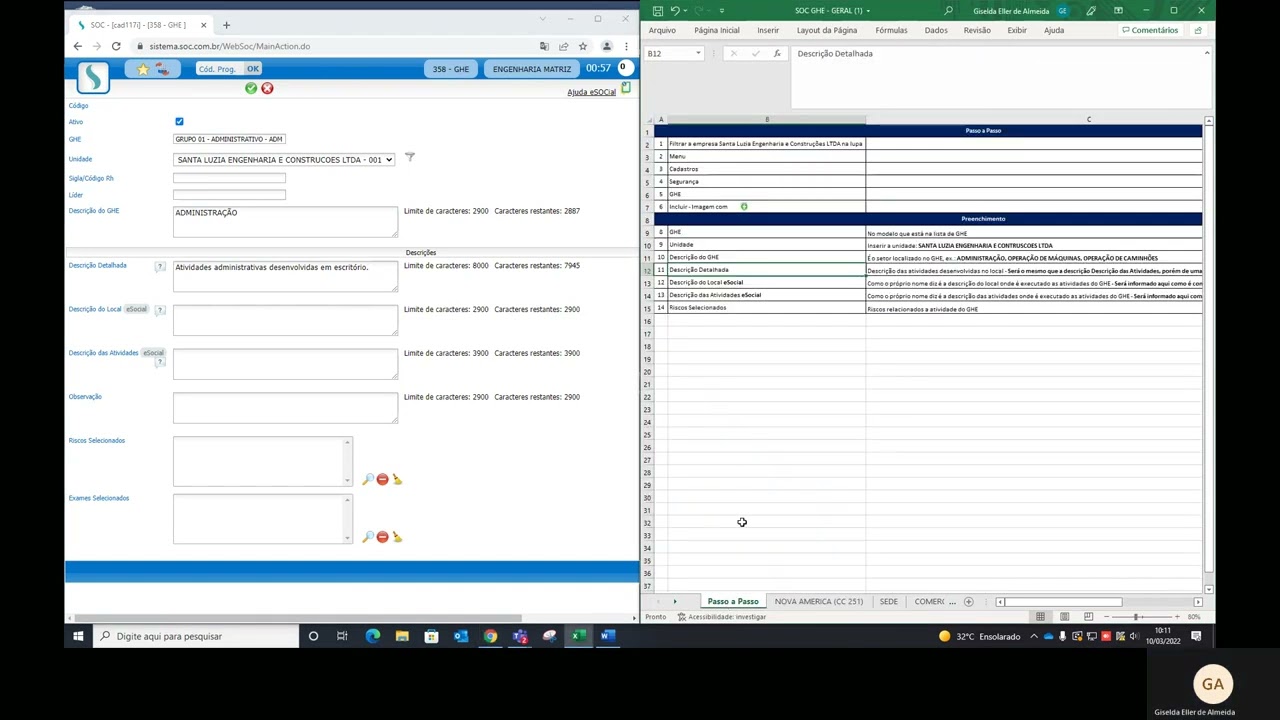Open the Chrome tab search chevron
The height and width of the screenshot is (720, 1280).
coord(544,18)
